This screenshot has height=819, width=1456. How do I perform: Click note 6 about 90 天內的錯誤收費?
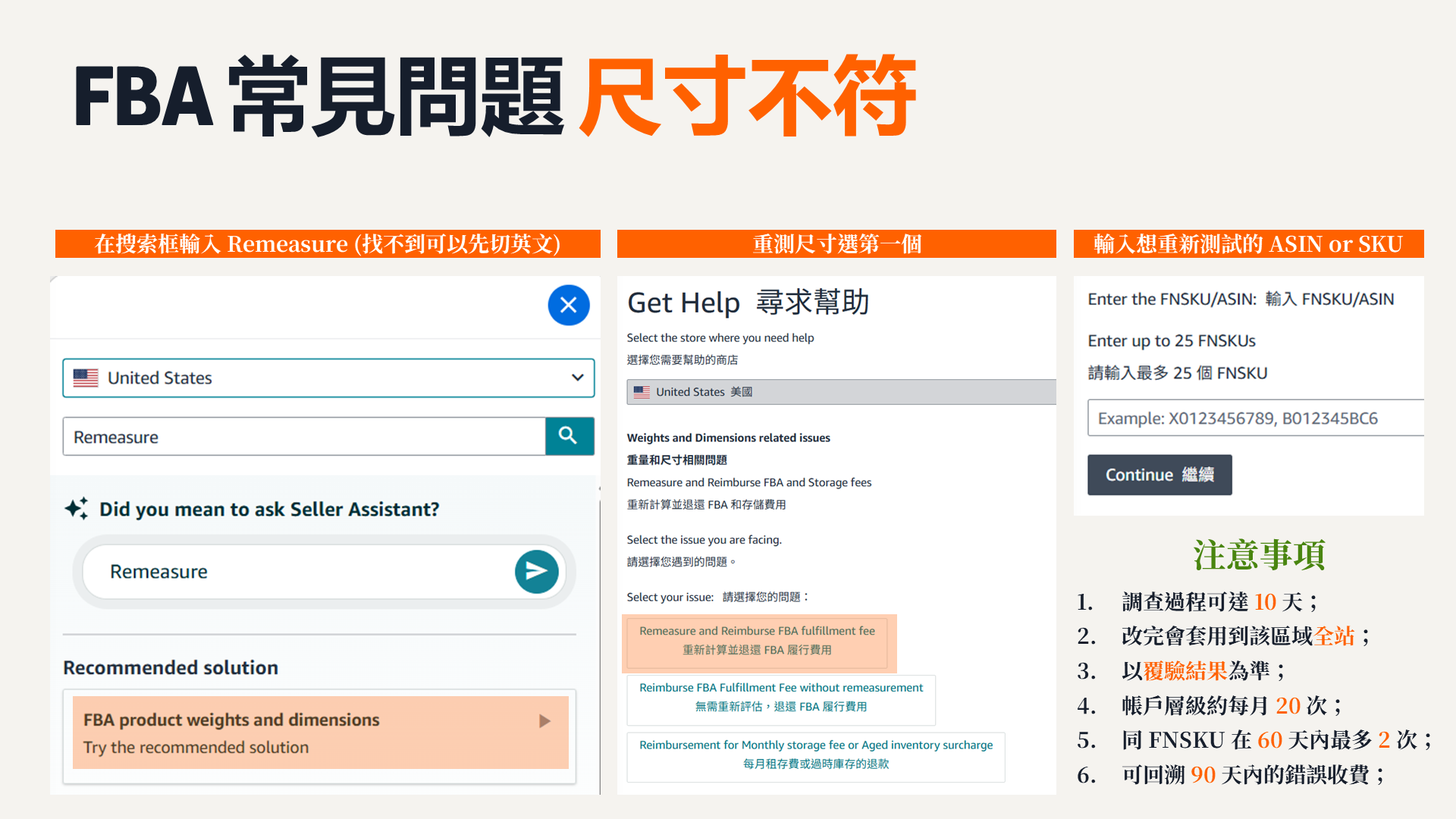coord(1232,774)
